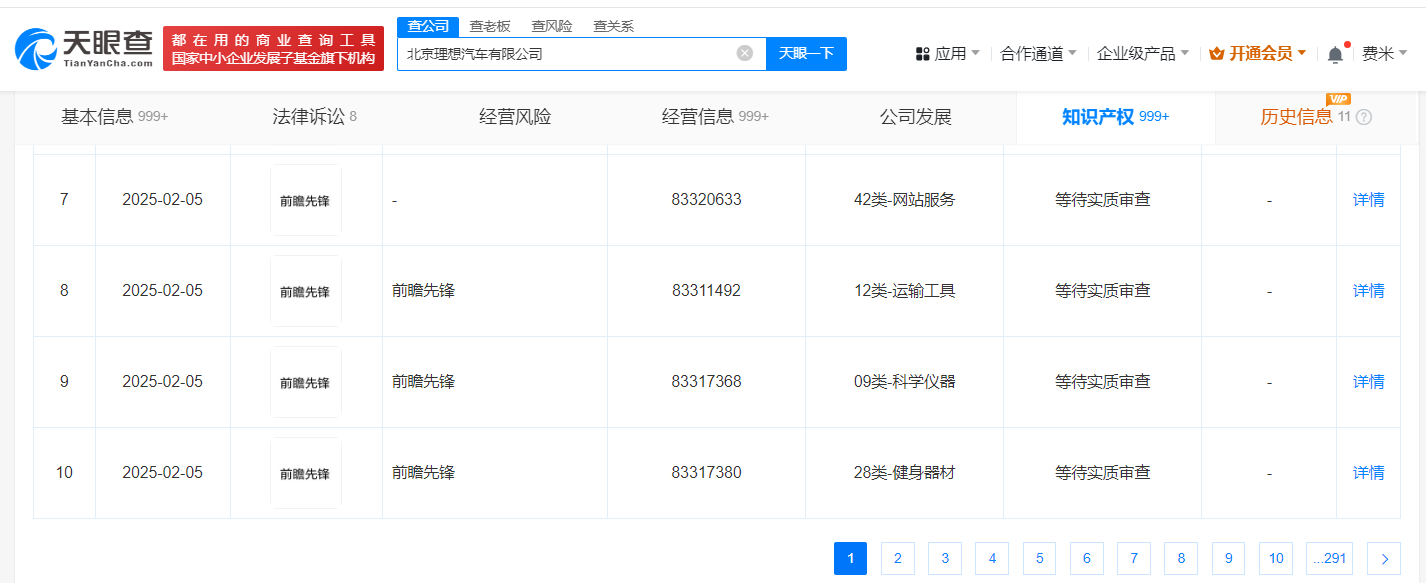
Task: Open the 费米 user account menu
Action: point(1384,54)
